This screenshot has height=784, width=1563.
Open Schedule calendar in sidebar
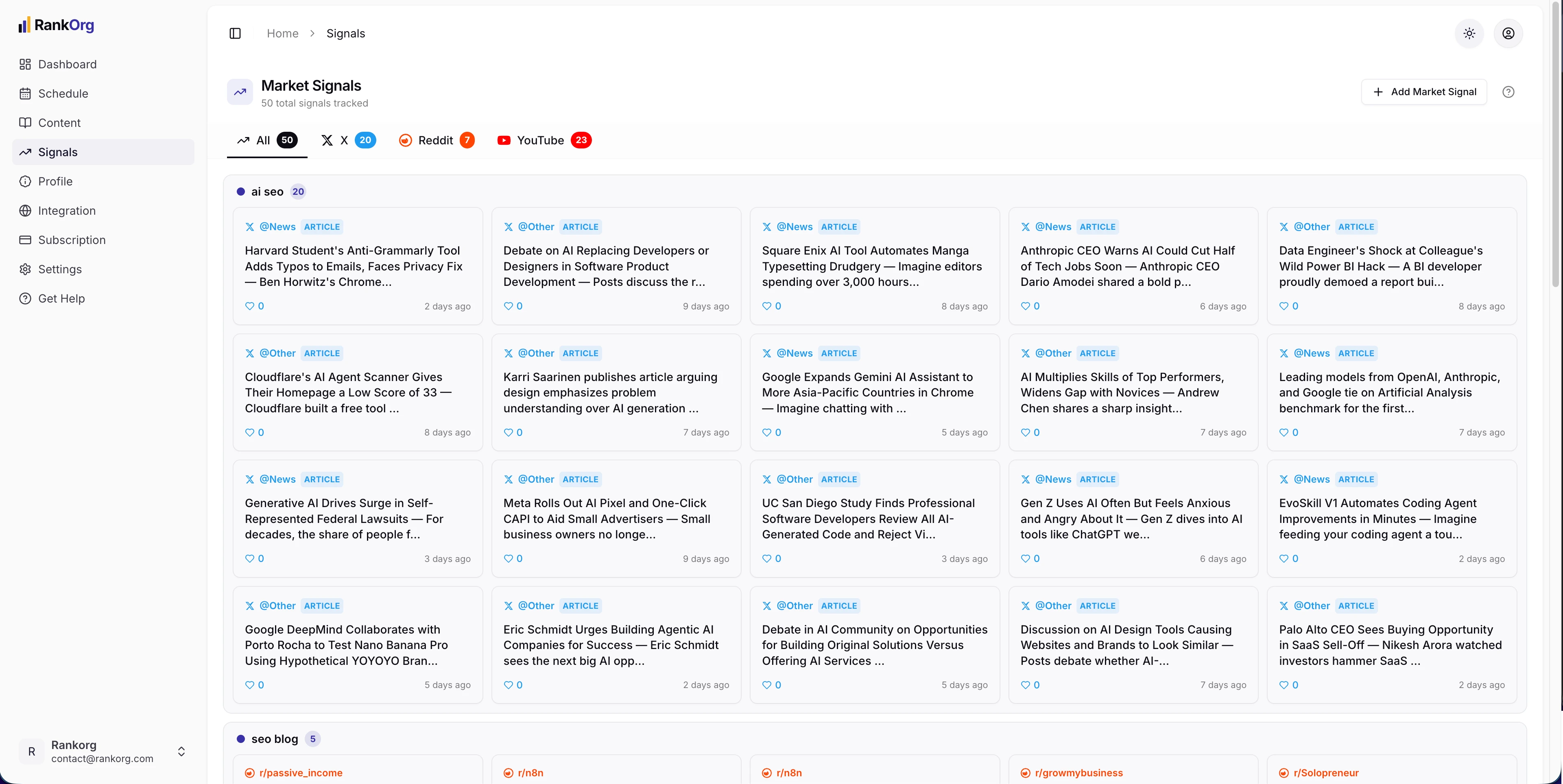pos(63,94)
